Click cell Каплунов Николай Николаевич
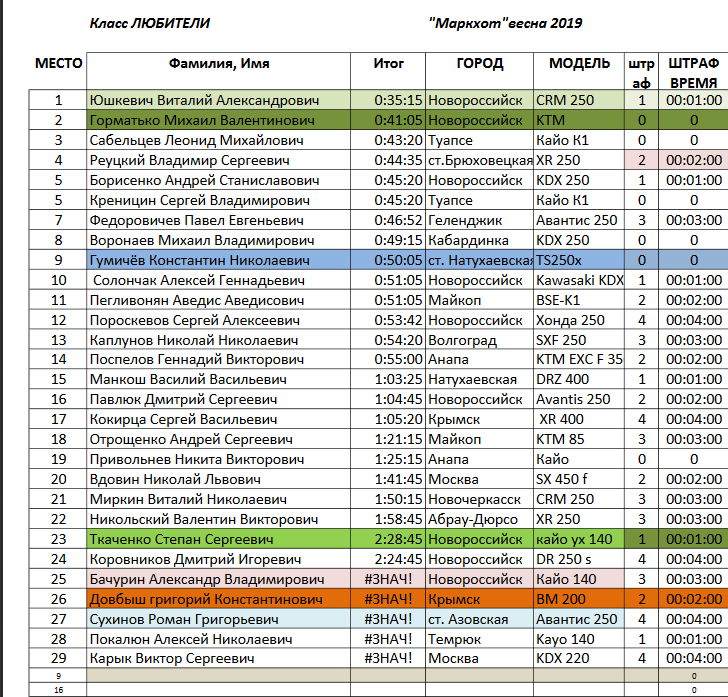This screenshot has width=728, height=697. pos(219,339)
